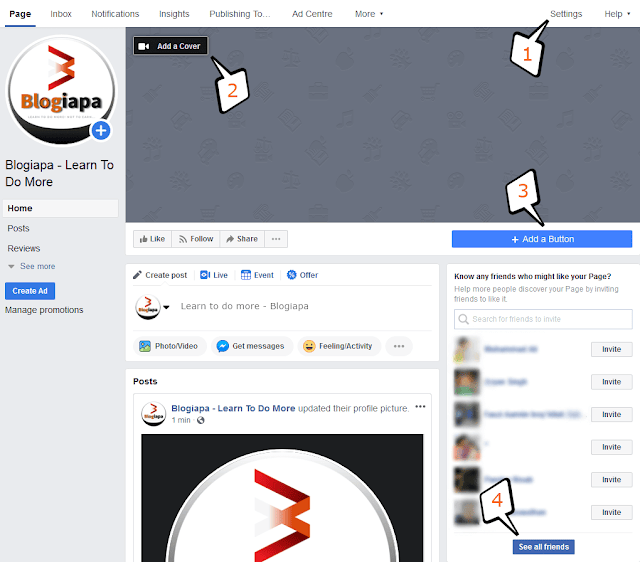Viewport: 640px width, 562px height.
Task: Open the post options three-dot menu
Action: [x=420, y=407]
